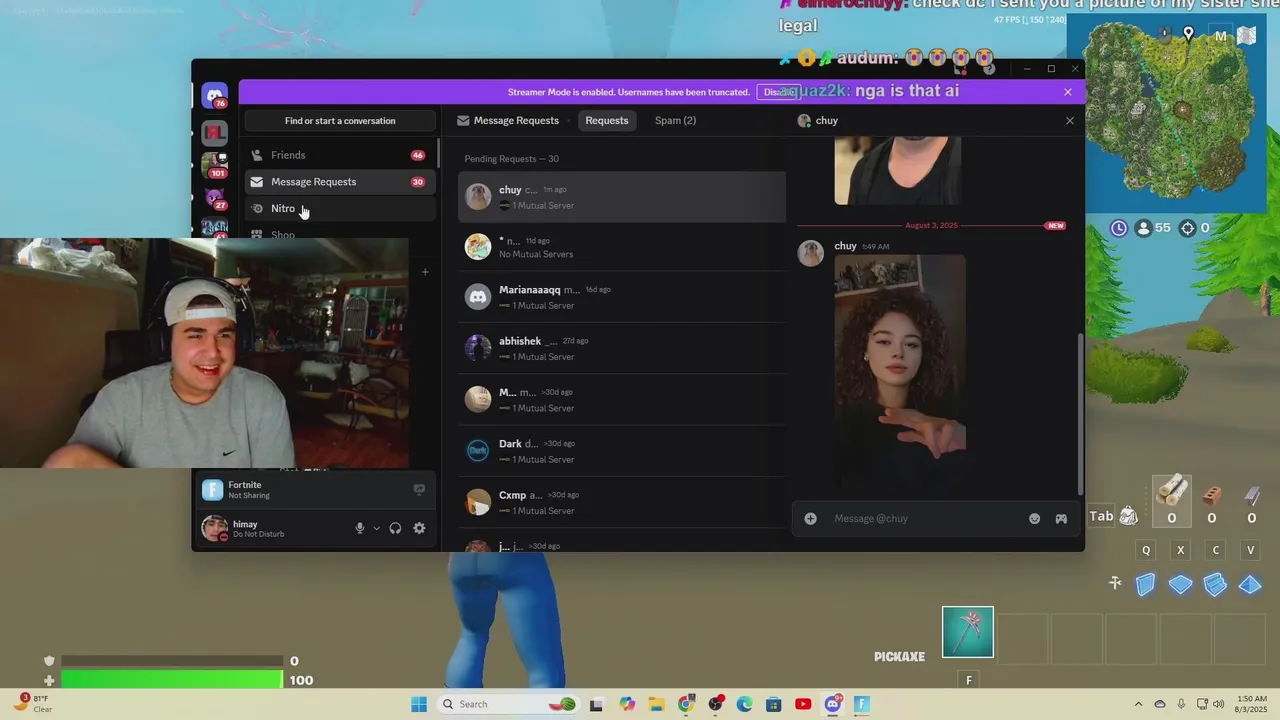
Task: Open Marianaaaqq message request
Action: (x=622, y=297)
